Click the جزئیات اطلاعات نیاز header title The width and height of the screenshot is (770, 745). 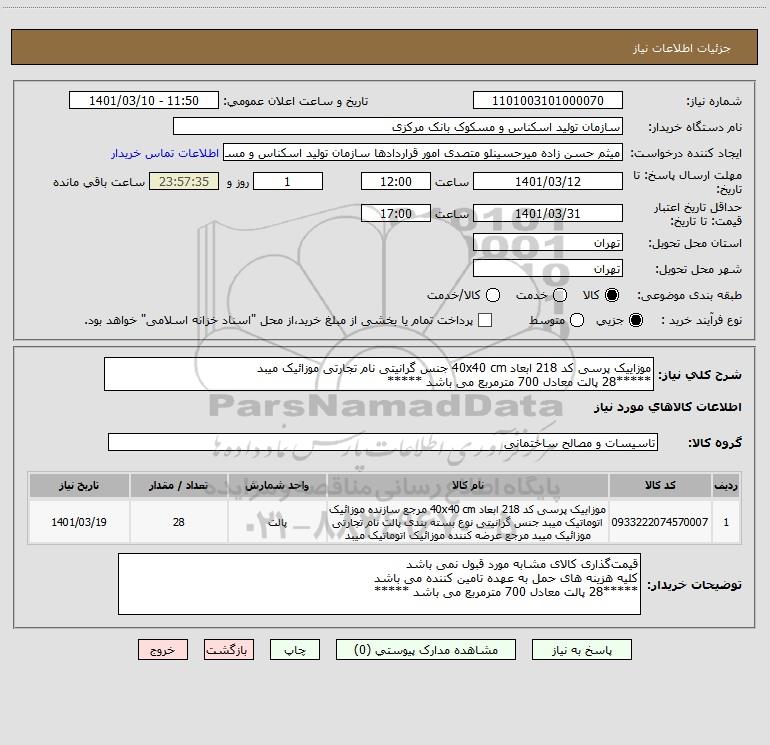[x=682, y=48]
